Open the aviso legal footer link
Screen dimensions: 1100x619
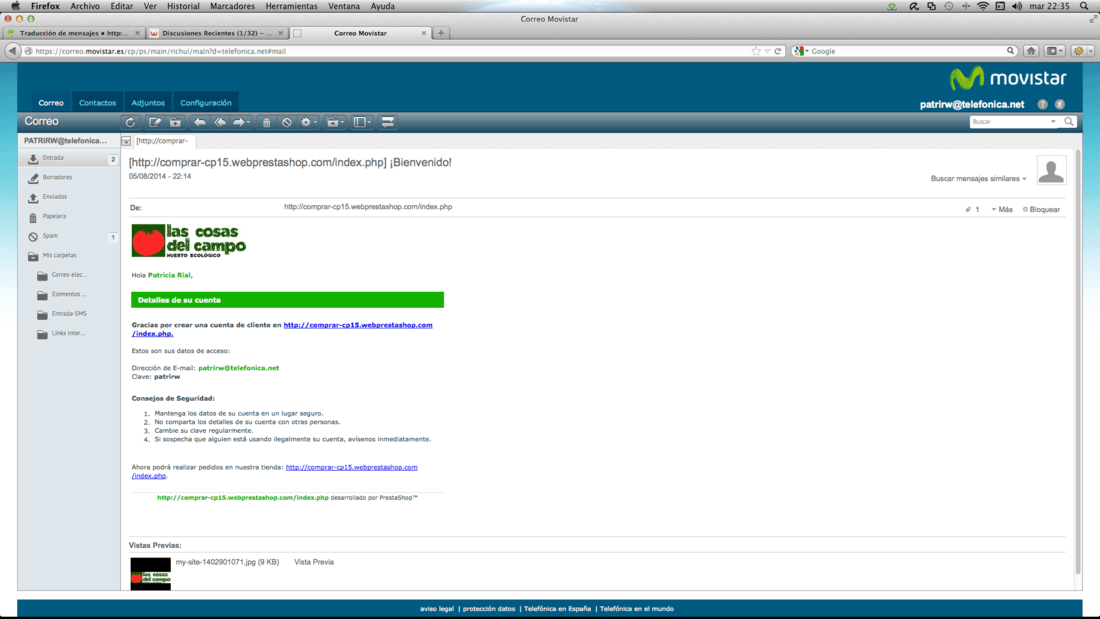click(x=437, y=609)
